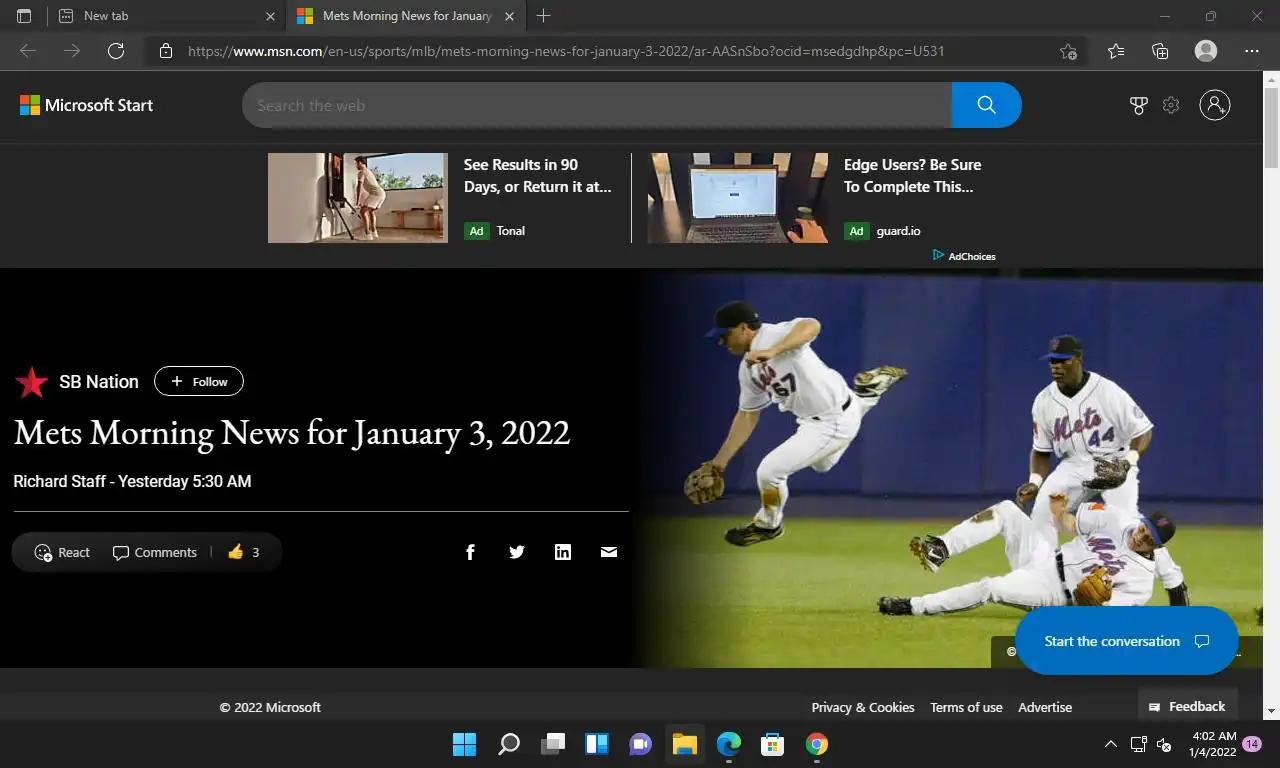
Task: Share article on Twitter
Action: point(517,552)
